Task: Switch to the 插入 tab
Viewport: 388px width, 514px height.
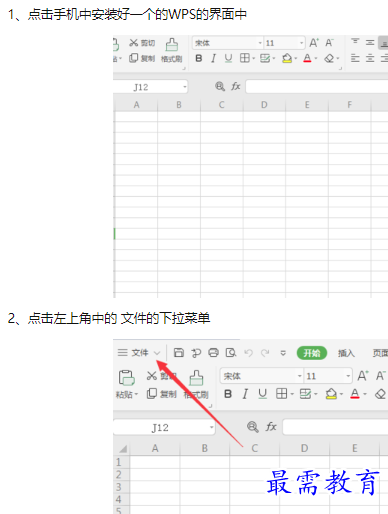Action: [x=346, y=353]
